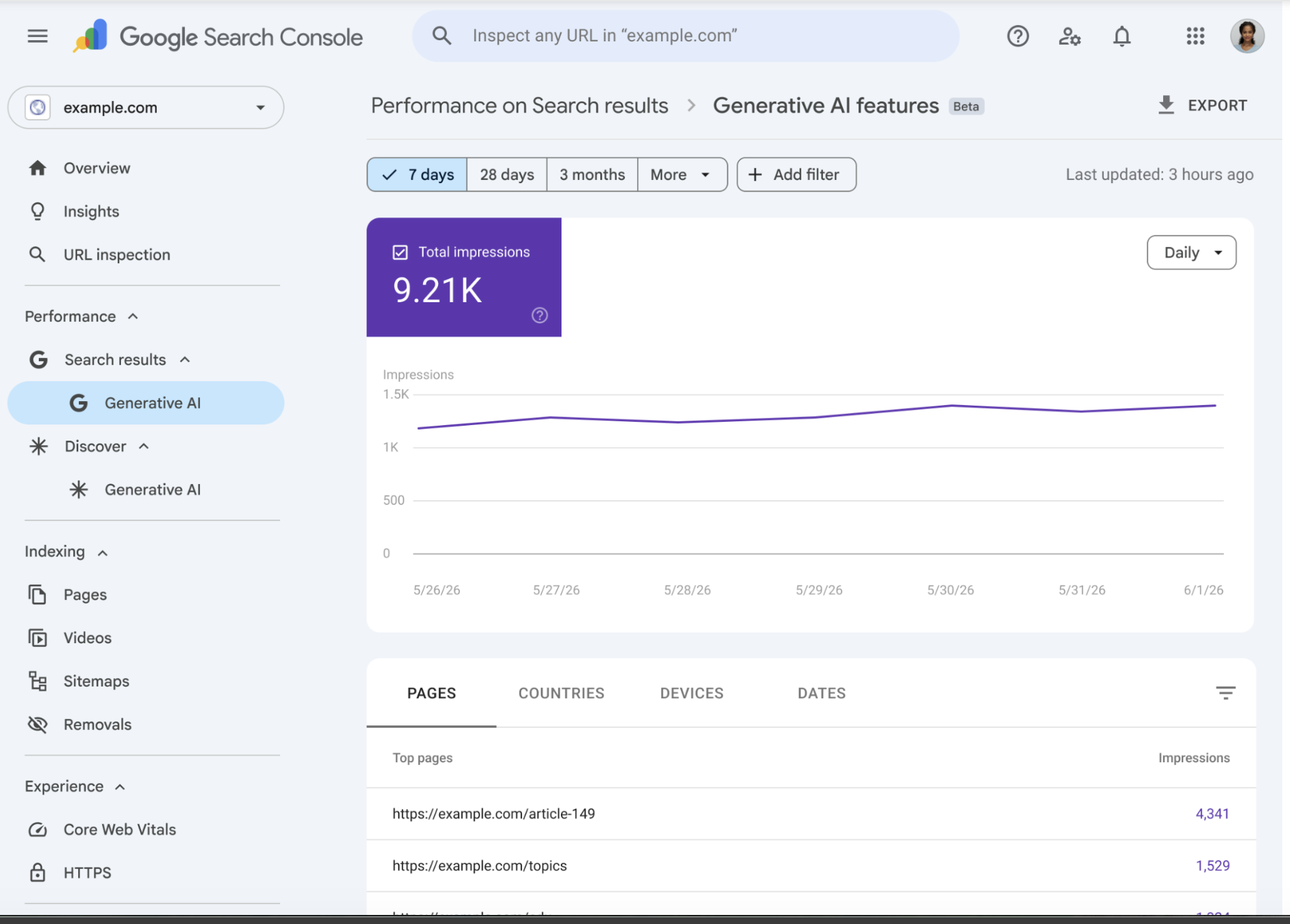The height and width of the screenshot is (924, 1290).
Task: Select the 28 days date range
Action: (x=507, y=175)
